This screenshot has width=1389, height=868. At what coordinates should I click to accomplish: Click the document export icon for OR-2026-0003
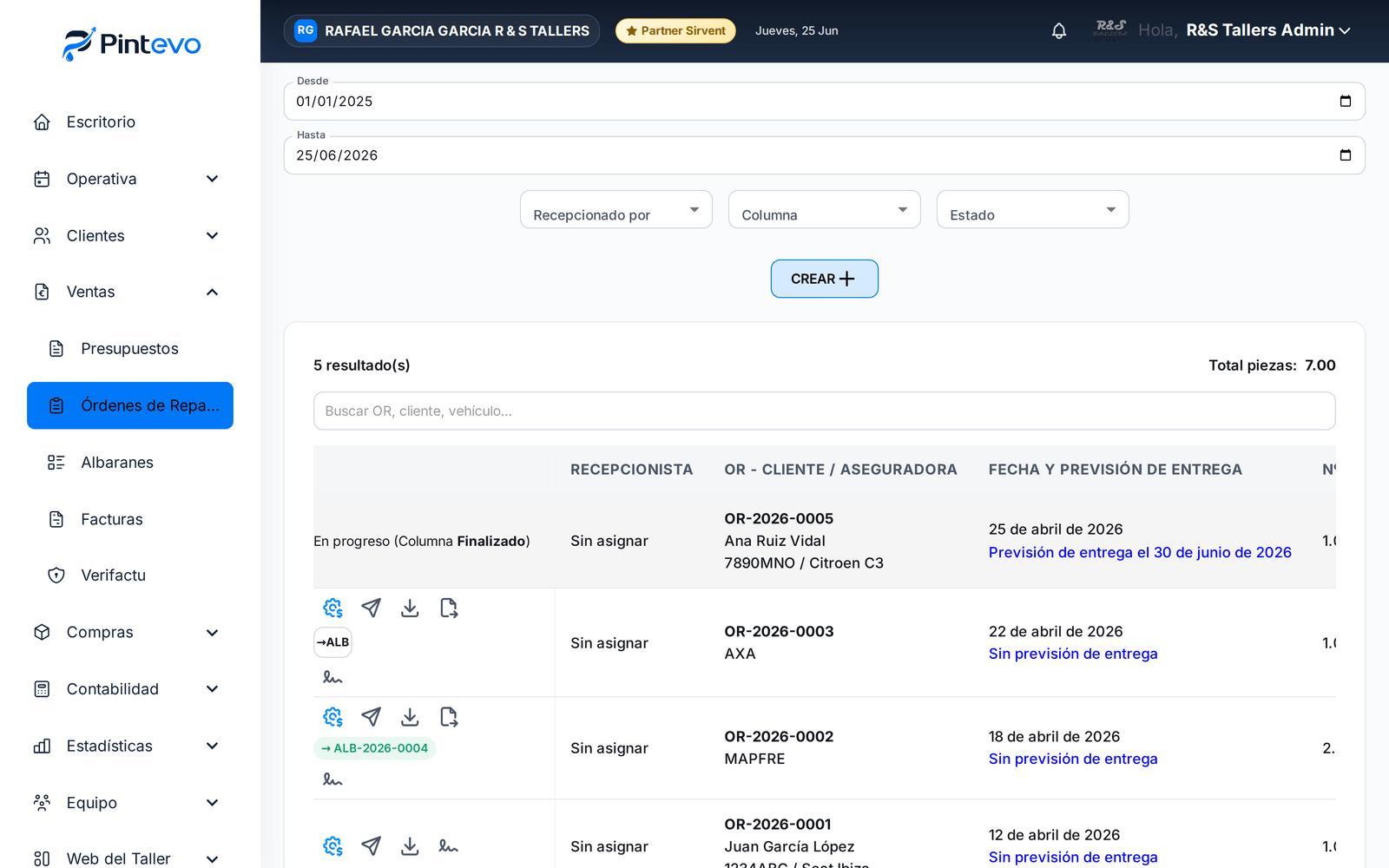[449, 608]
